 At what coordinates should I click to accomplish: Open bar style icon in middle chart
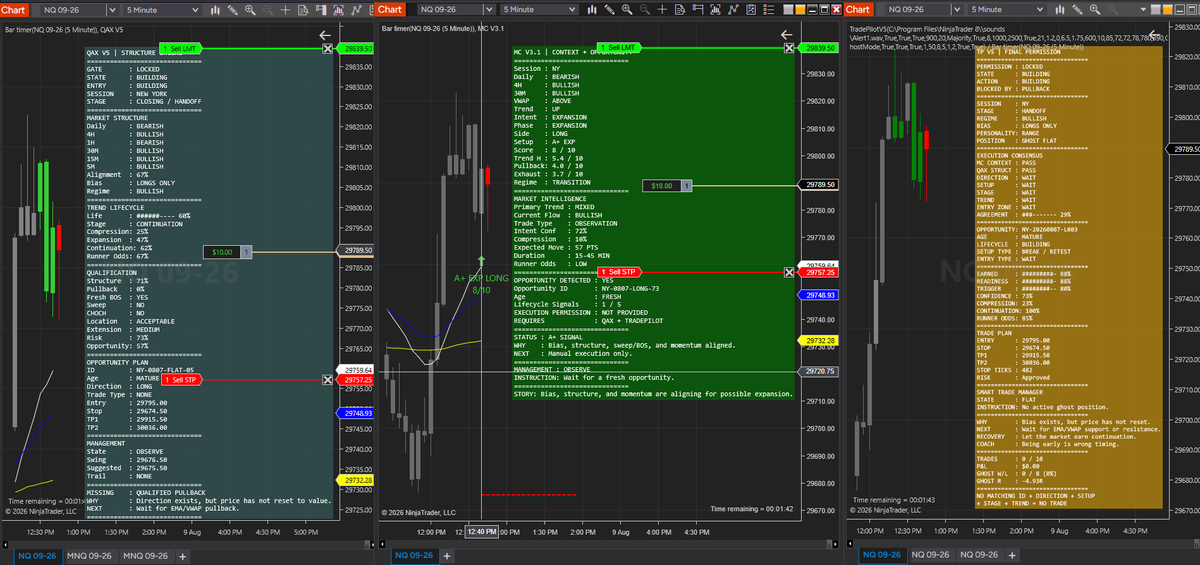tap(591, 9)
